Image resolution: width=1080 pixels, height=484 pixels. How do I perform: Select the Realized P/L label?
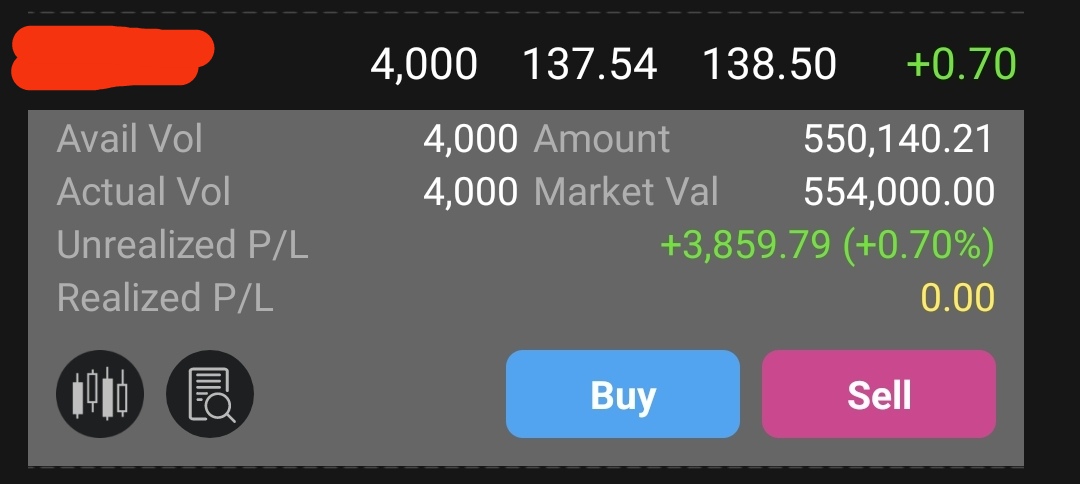165,297
